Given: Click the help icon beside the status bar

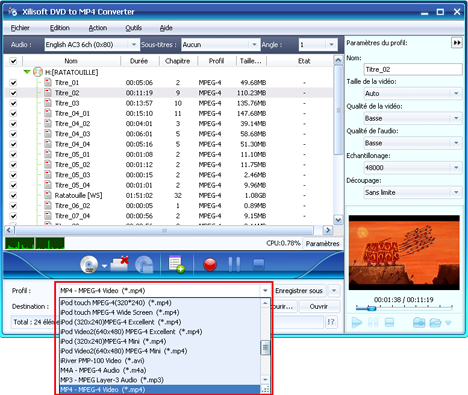Looking at the screenshot, I should [331, 322].
